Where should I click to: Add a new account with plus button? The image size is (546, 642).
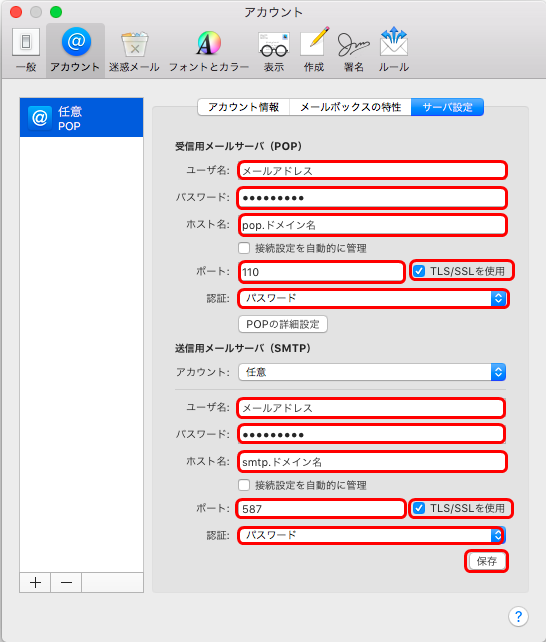[x=35, y=582]
